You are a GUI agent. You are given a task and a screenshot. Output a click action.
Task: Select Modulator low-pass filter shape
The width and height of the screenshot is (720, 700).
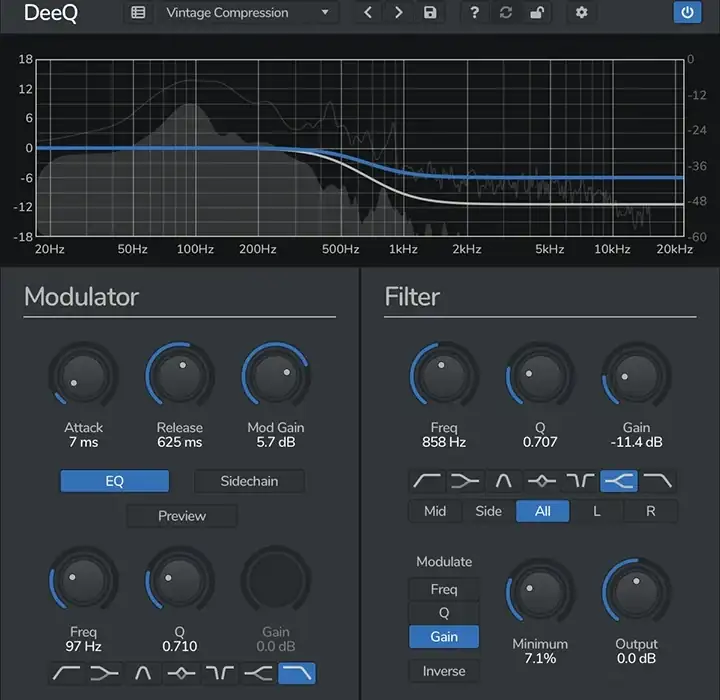(x=297, y=673)
